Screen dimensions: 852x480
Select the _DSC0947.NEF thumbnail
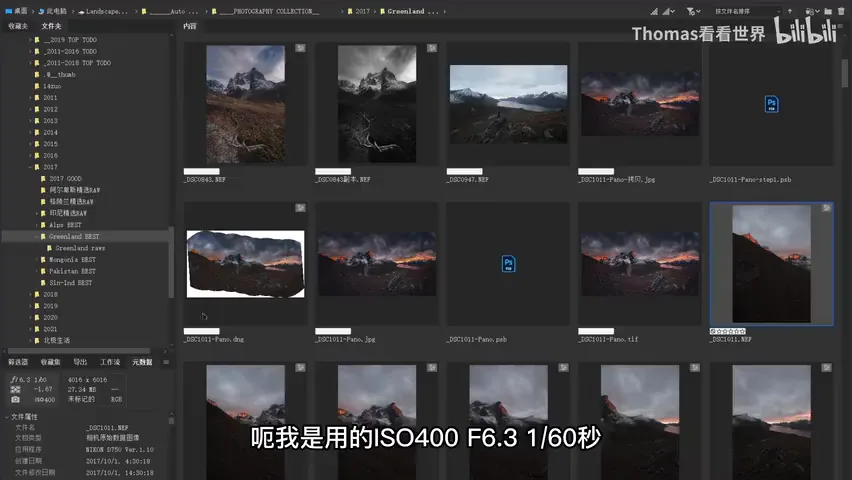pos(508,104)
